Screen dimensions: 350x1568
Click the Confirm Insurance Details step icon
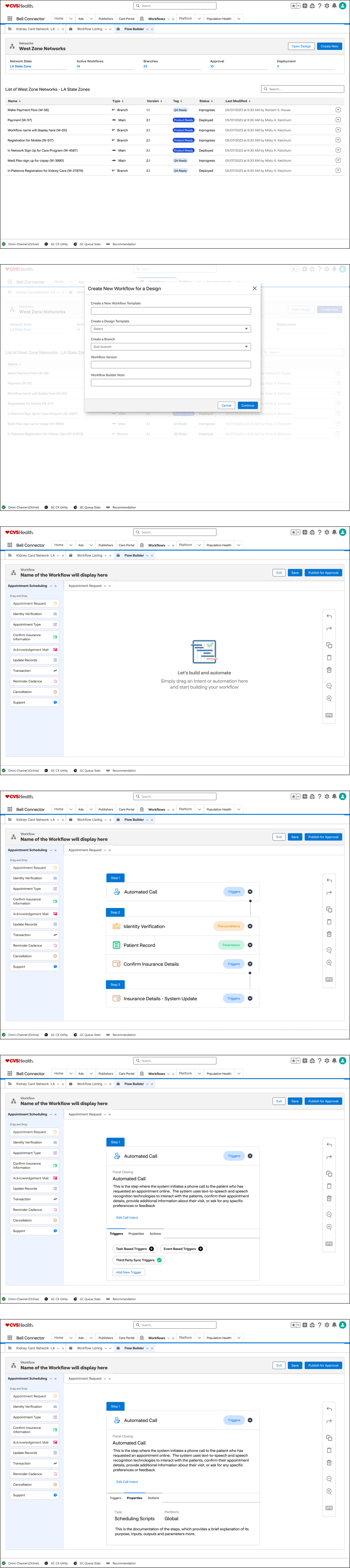pos(116,964)
